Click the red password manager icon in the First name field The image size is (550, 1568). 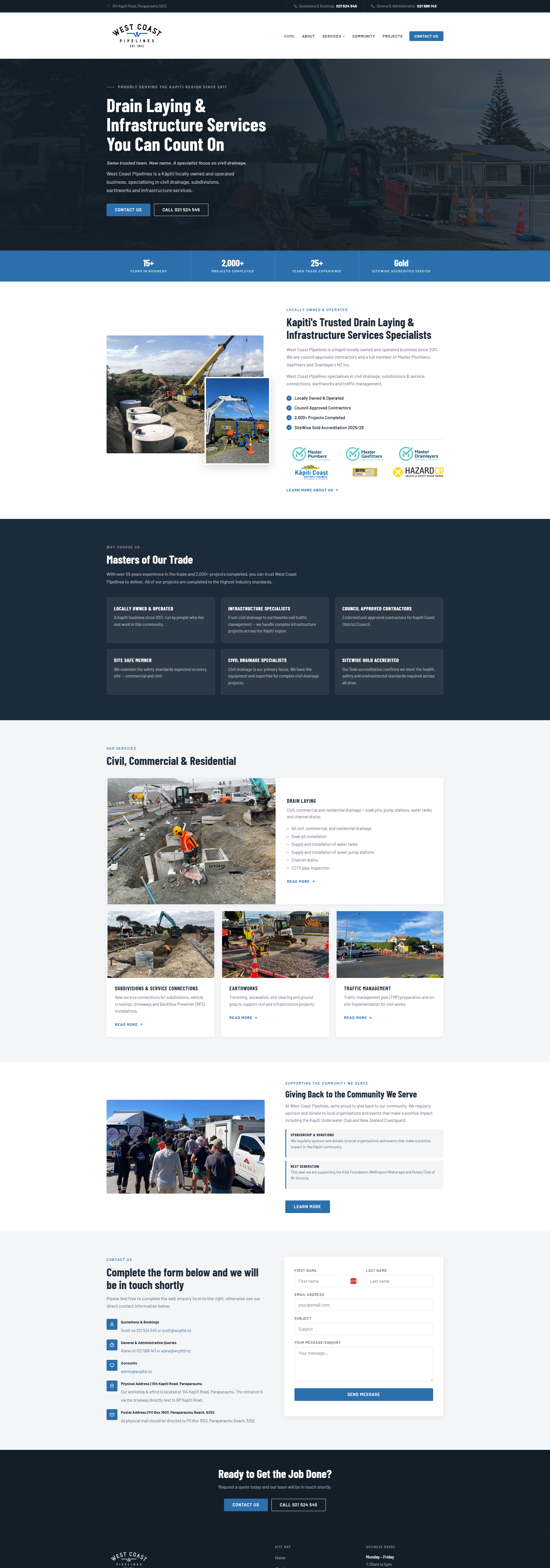coord(353,1281)
